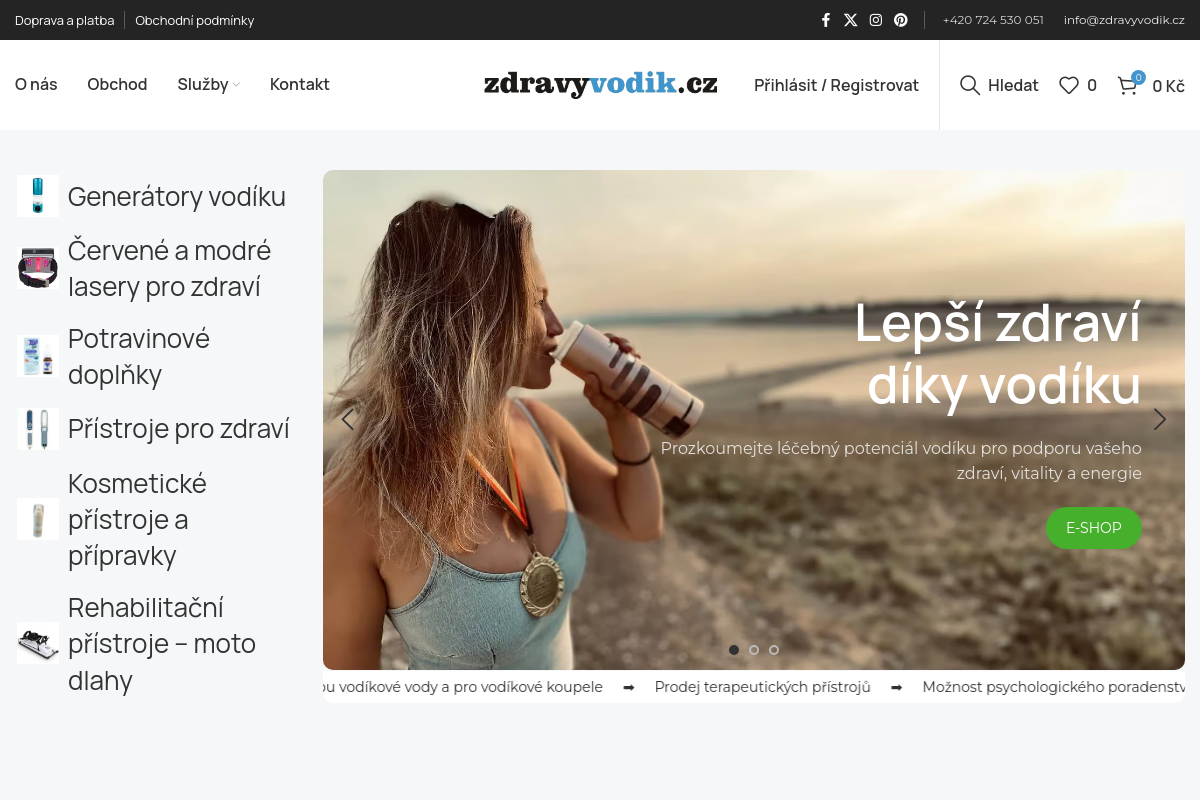Click the Pinterest icon

[900, 20]
